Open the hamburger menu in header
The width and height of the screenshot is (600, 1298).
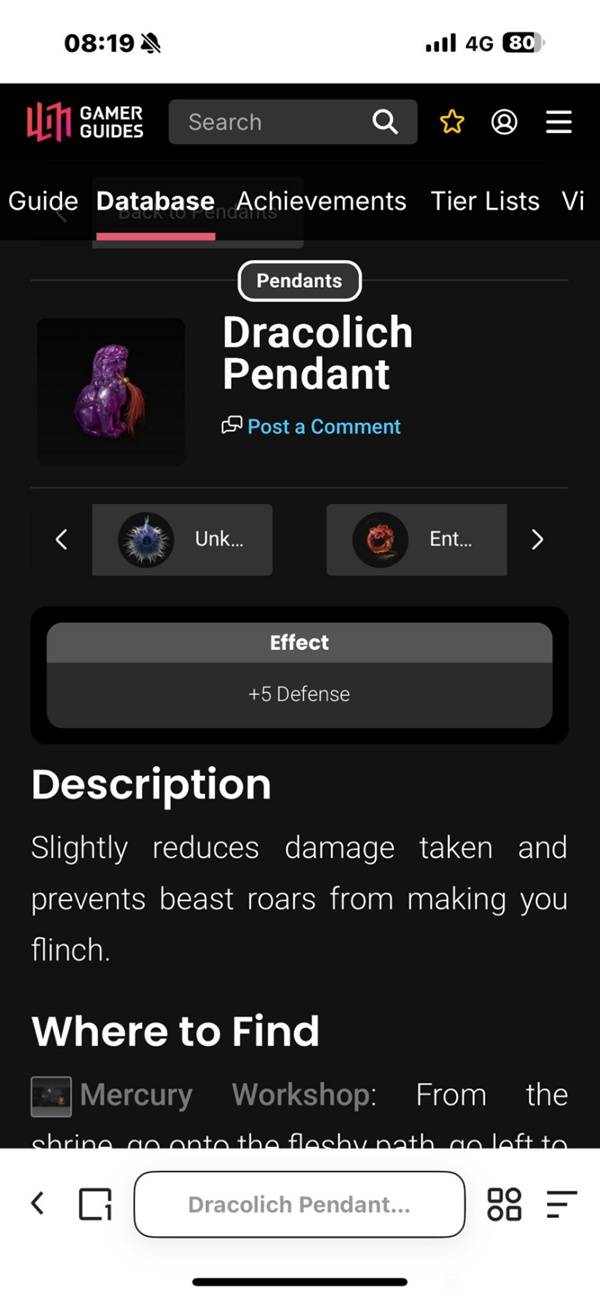pos(559,122)
